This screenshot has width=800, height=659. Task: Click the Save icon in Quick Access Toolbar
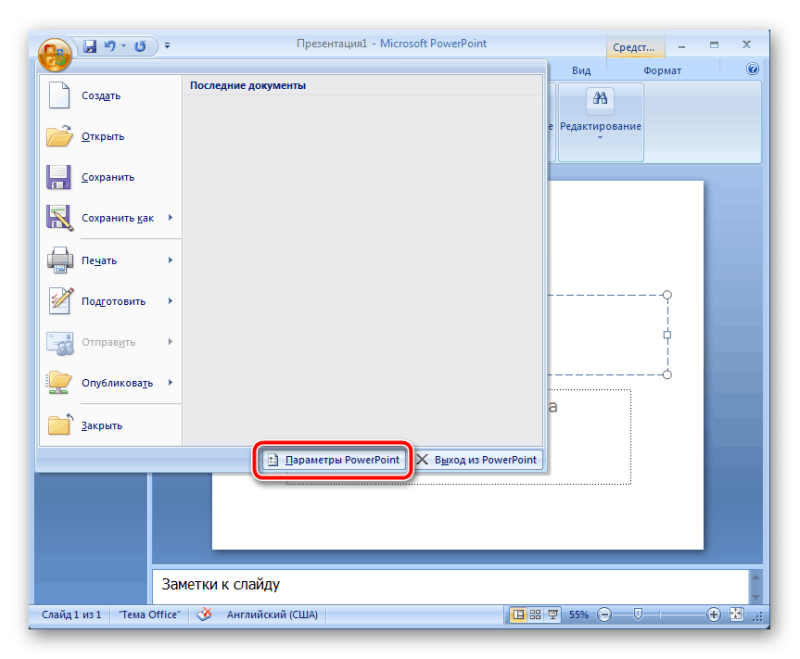click(90, 46)
